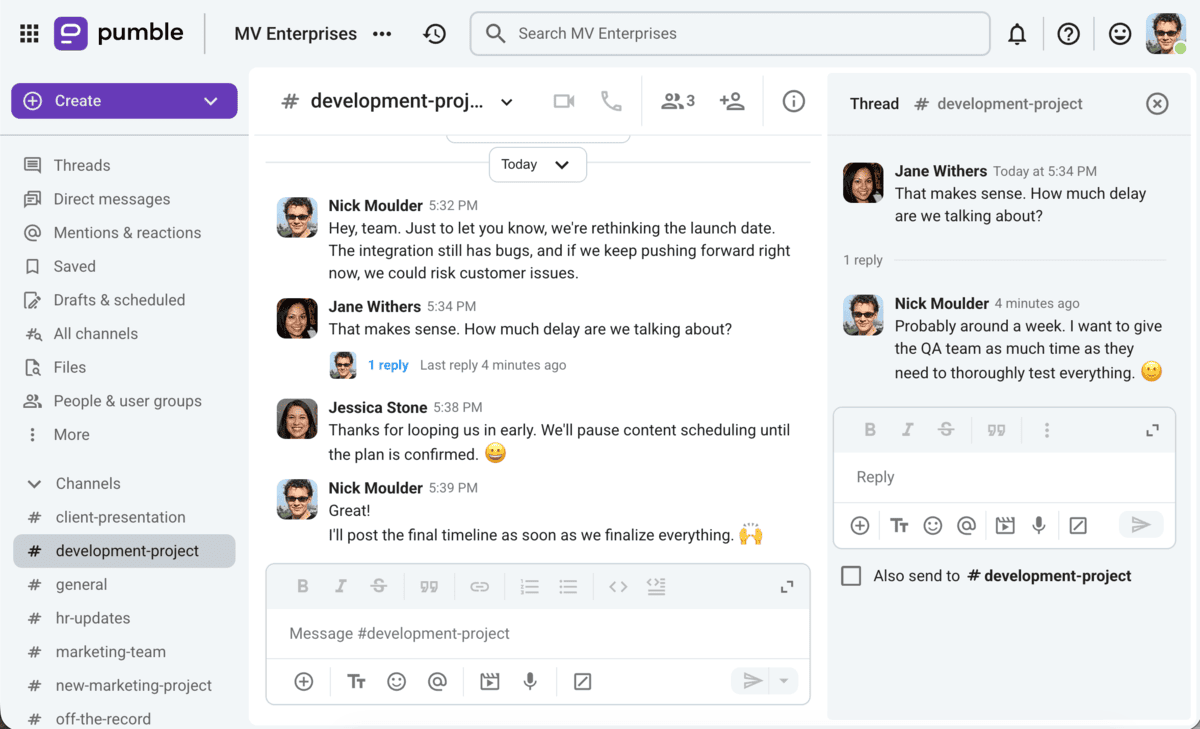Start a video call in development-project
Viewport: 1200px width, 729px height.
(x=563, y=100)
